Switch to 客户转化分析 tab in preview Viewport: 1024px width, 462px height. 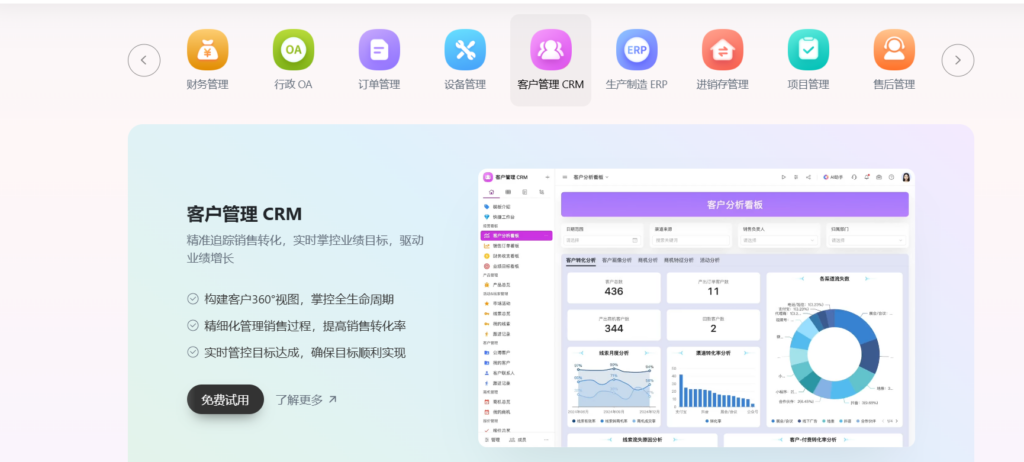pyautogui.click(x=581, y=260)
